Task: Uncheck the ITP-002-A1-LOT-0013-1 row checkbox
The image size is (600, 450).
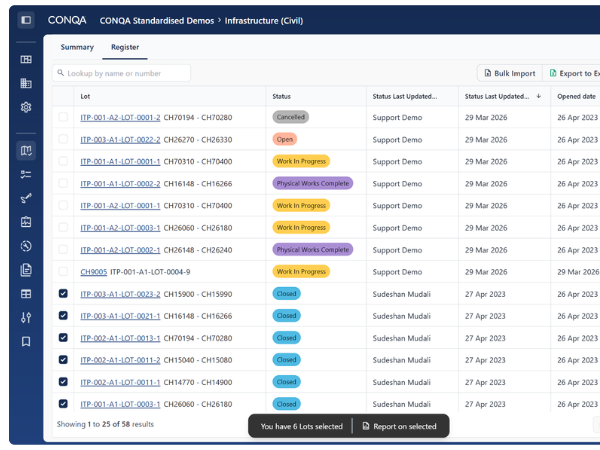Action: pyautogui.click(x=64, y=338)
